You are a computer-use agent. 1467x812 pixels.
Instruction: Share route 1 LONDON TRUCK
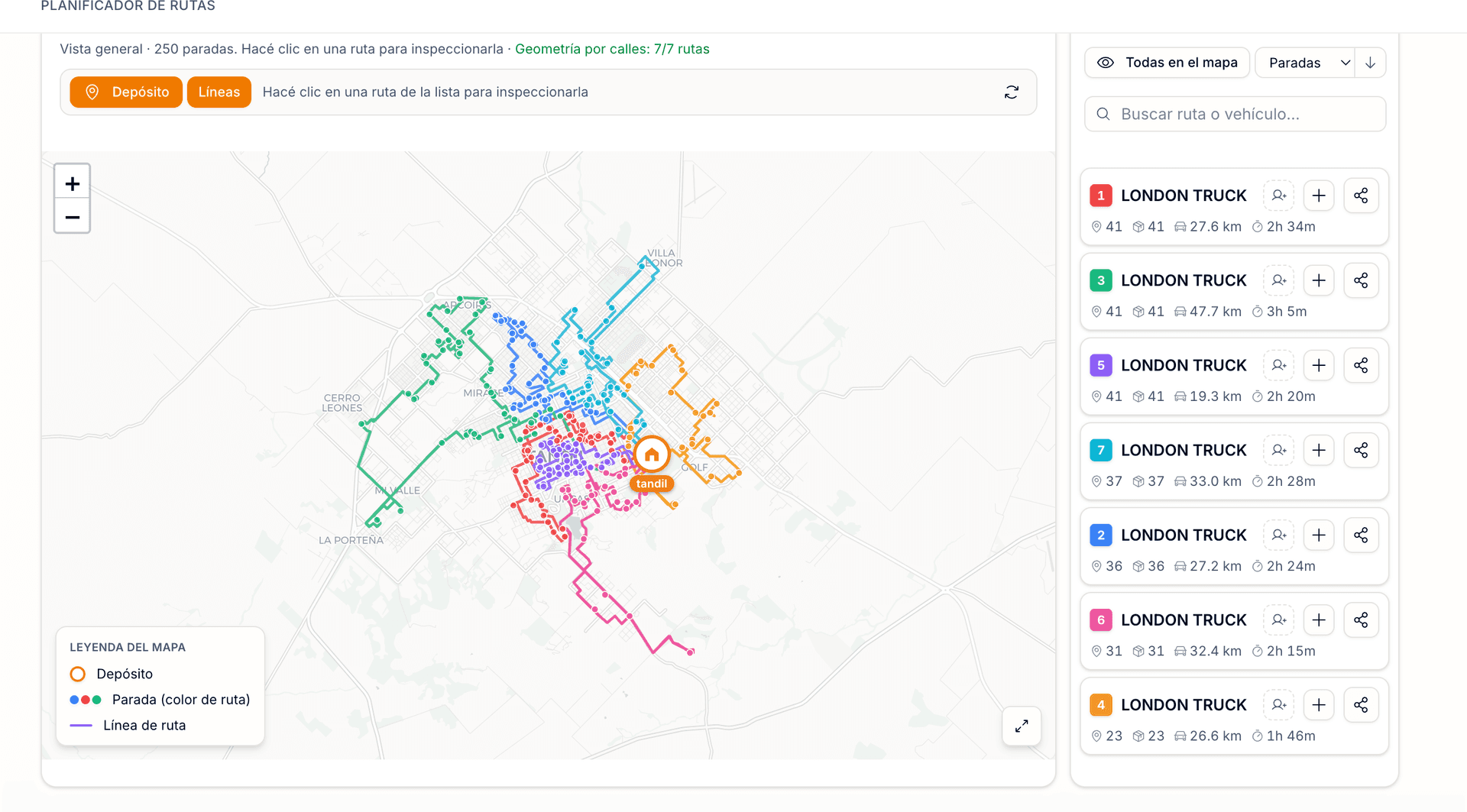[1361, 196]
